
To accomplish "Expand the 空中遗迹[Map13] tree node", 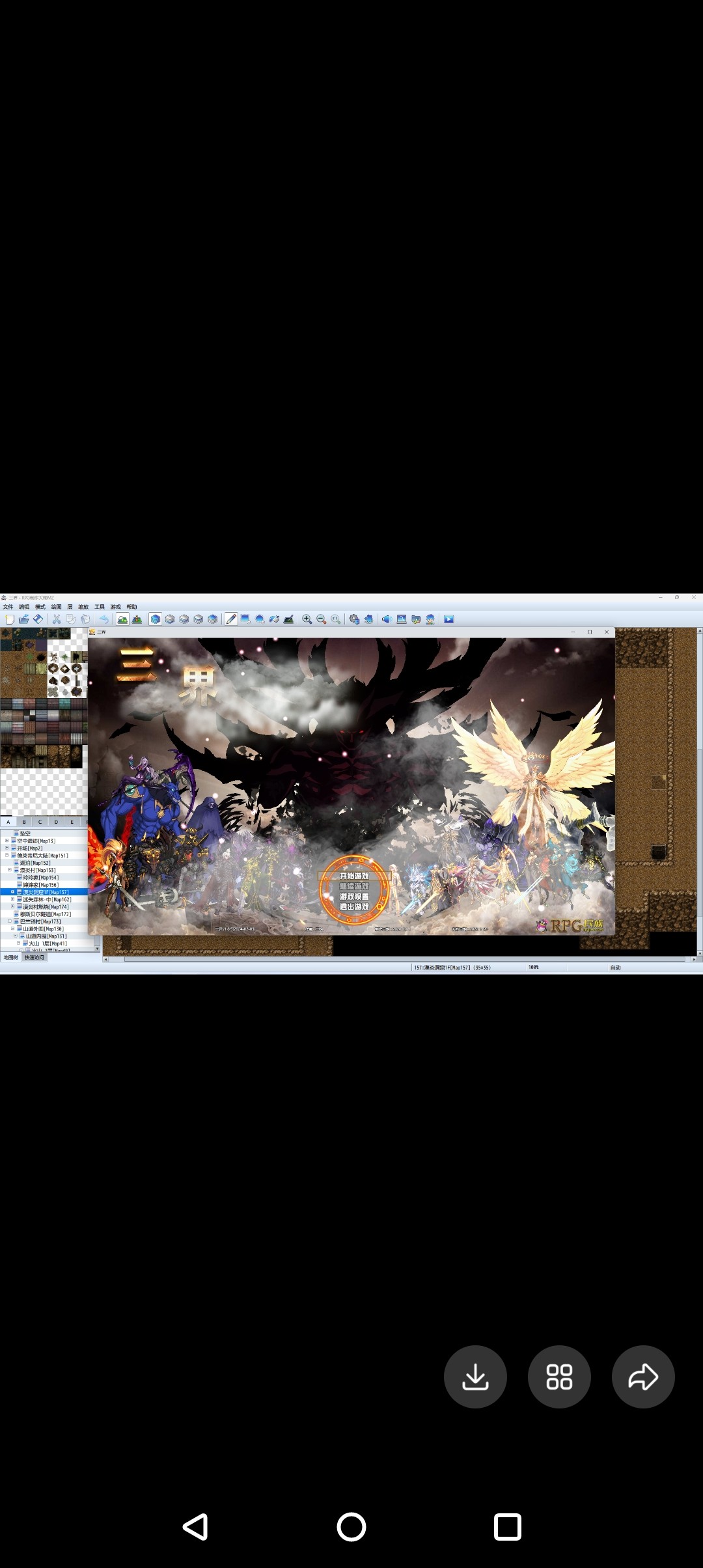I will (x=7, y=841).
